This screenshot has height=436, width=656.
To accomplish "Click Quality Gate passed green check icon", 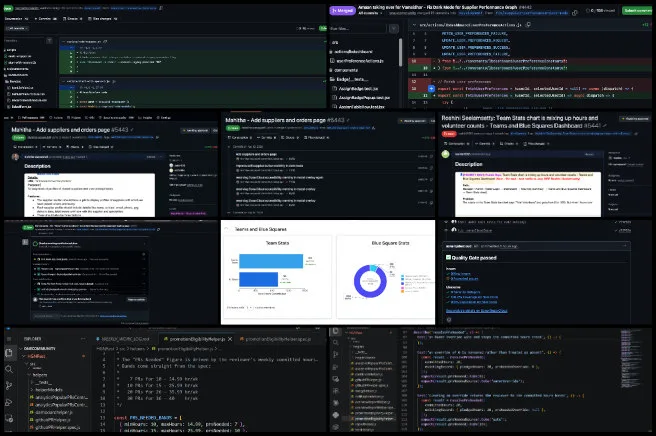I will 448,257.
